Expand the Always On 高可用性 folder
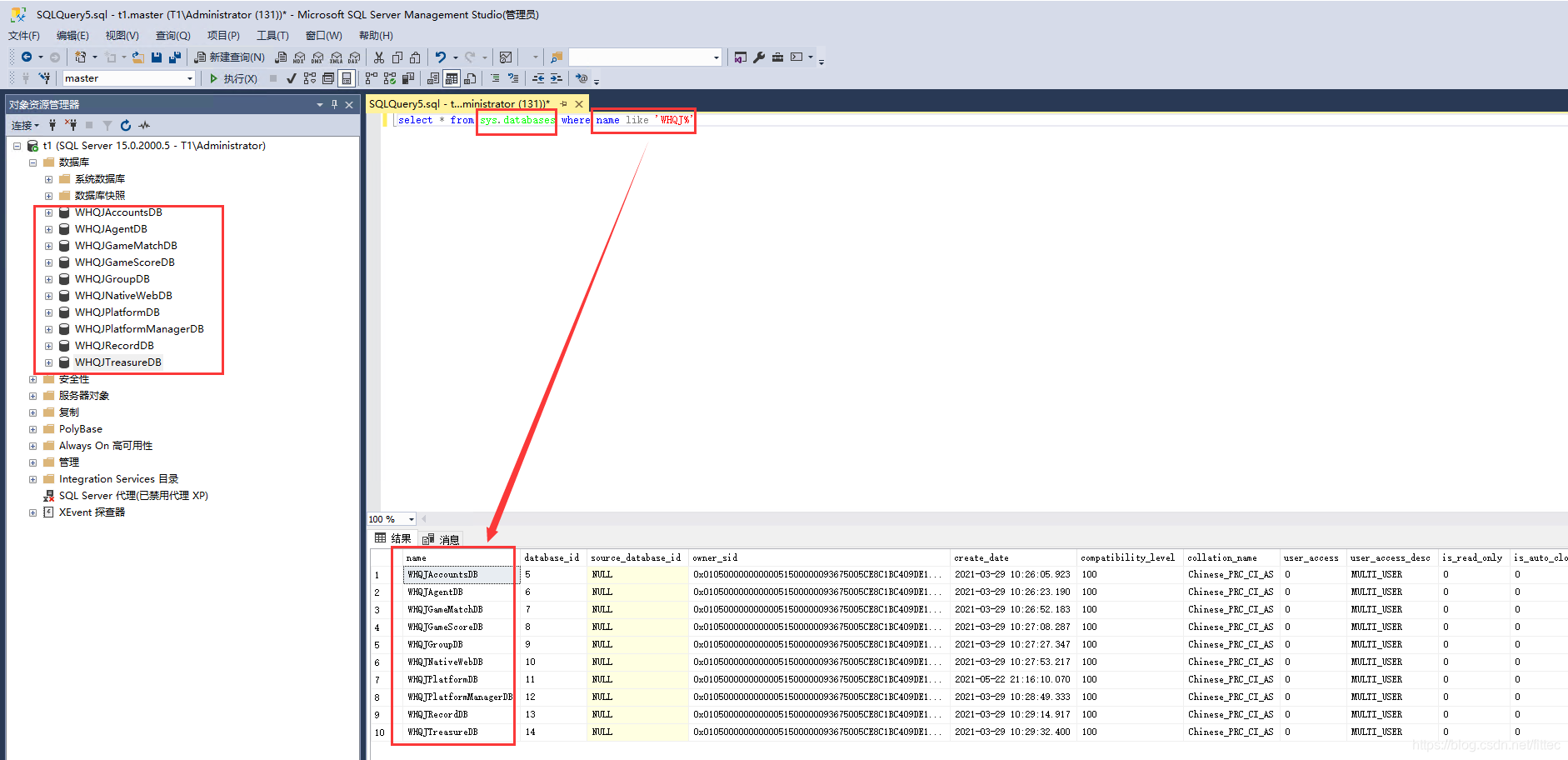This screenshot has height=760, width=1568. click(32, 446)
